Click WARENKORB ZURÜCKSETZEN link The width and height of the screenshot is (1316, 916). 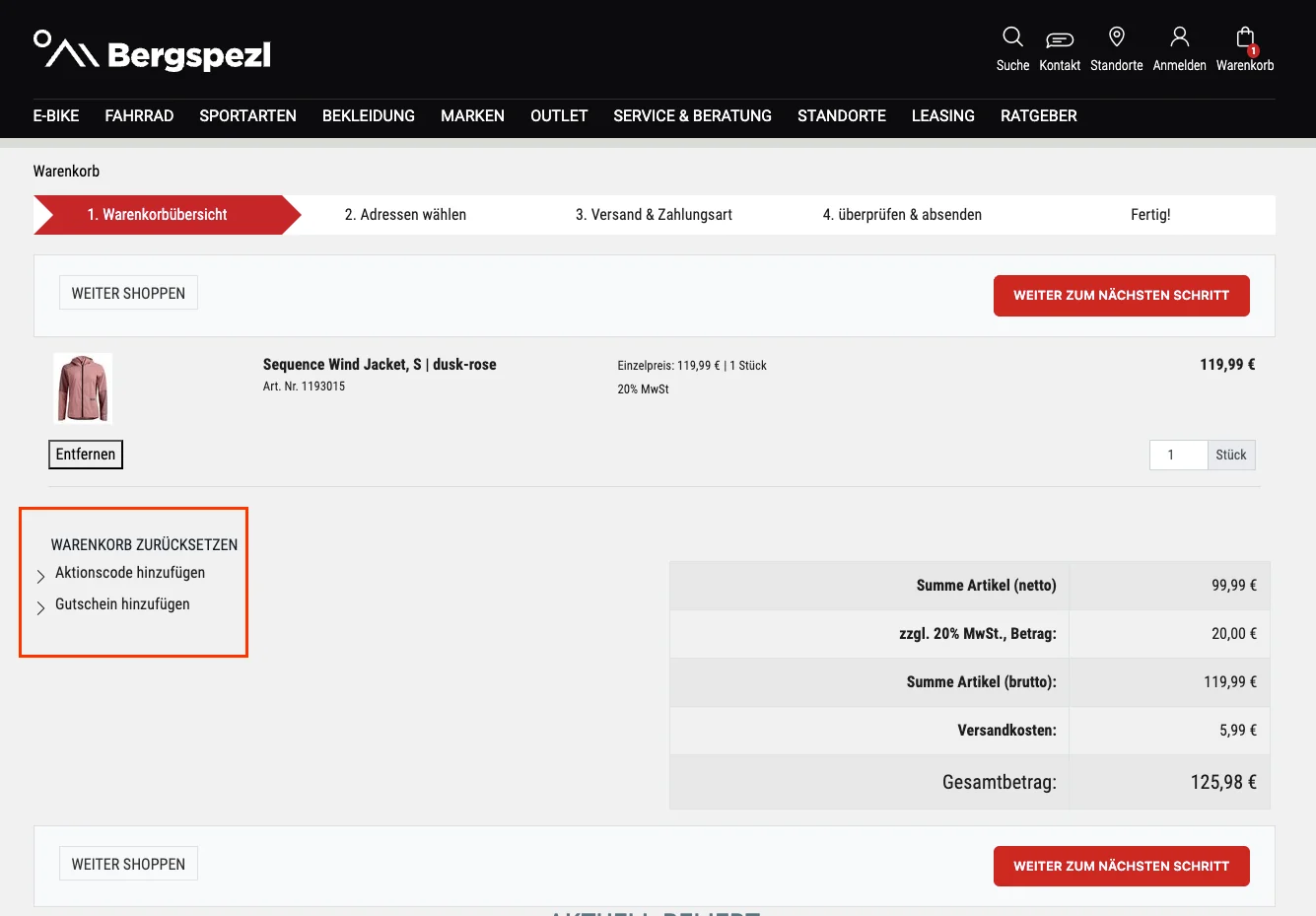coord(144,544)
